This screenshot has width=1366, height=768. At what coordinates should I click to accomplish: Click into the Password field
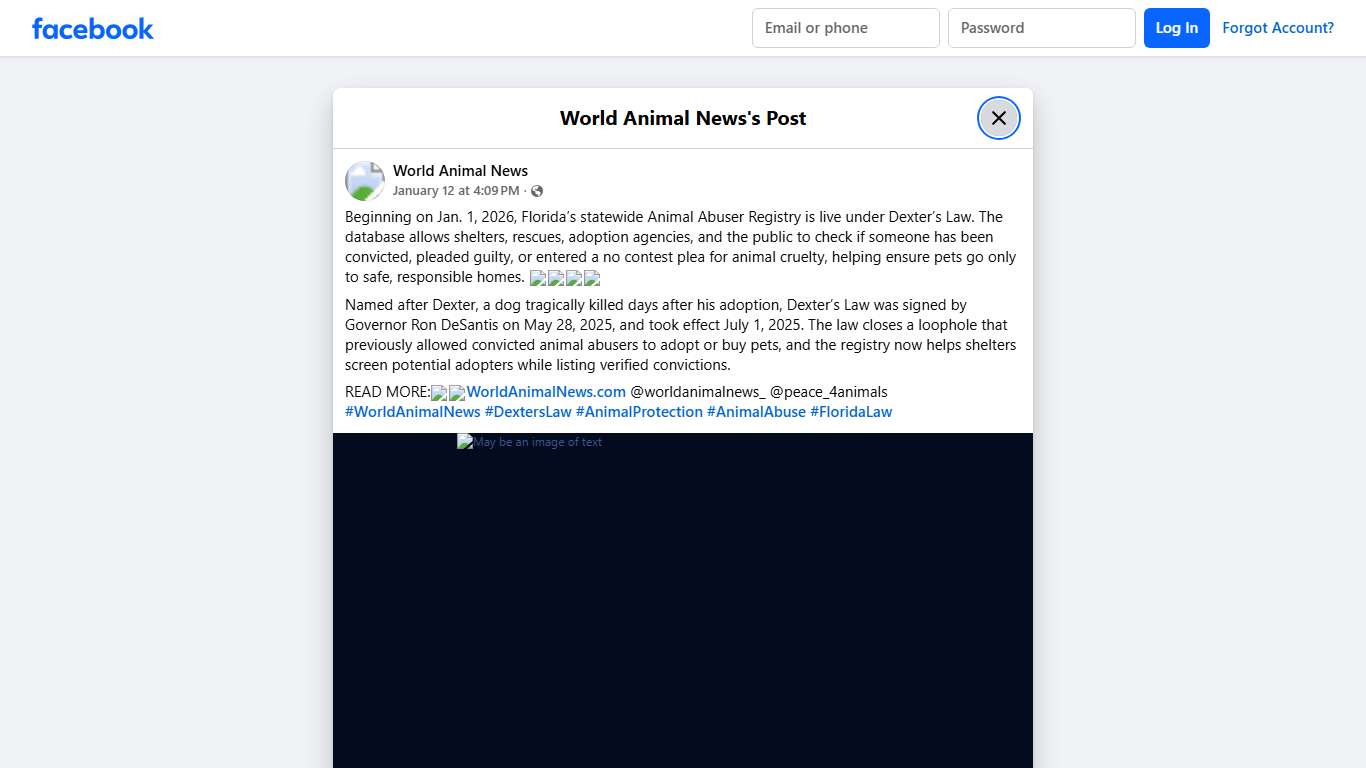[x=1041, y=28]
